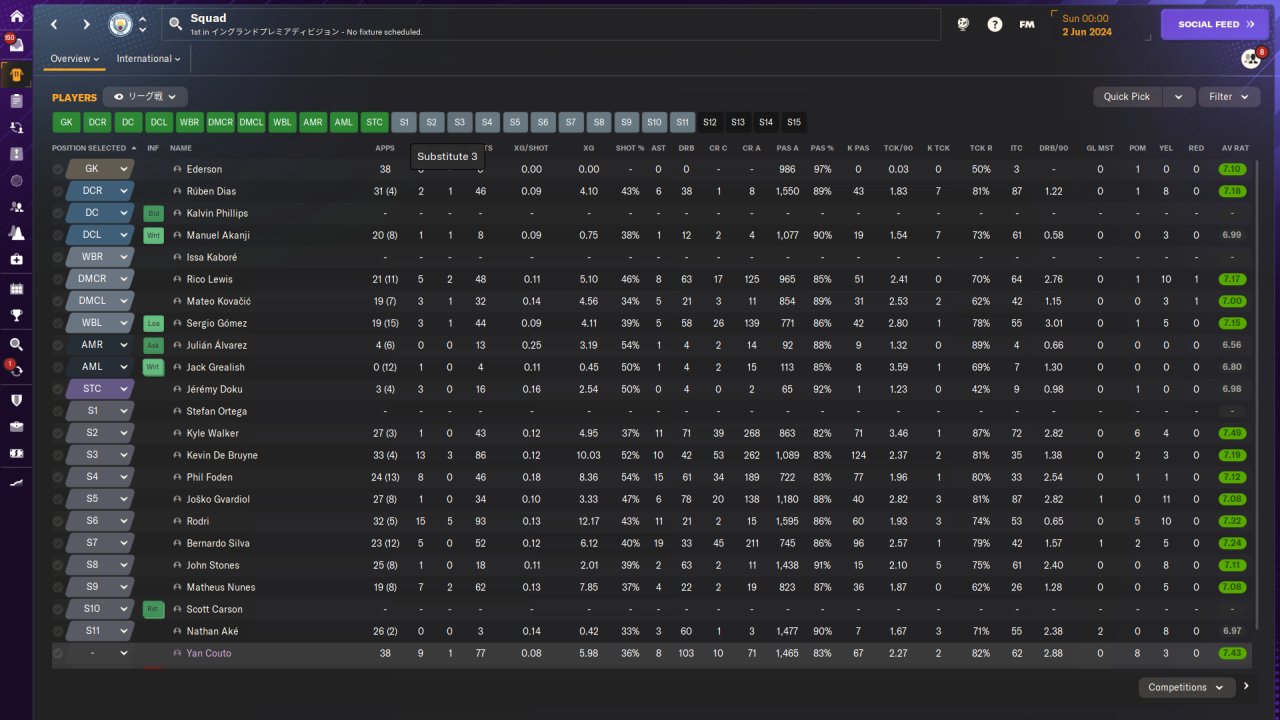Image resolution: width=1280 pixels, height=720 pixels.
Task: Open the help question mark icon
Action: (x=995, y=24)
